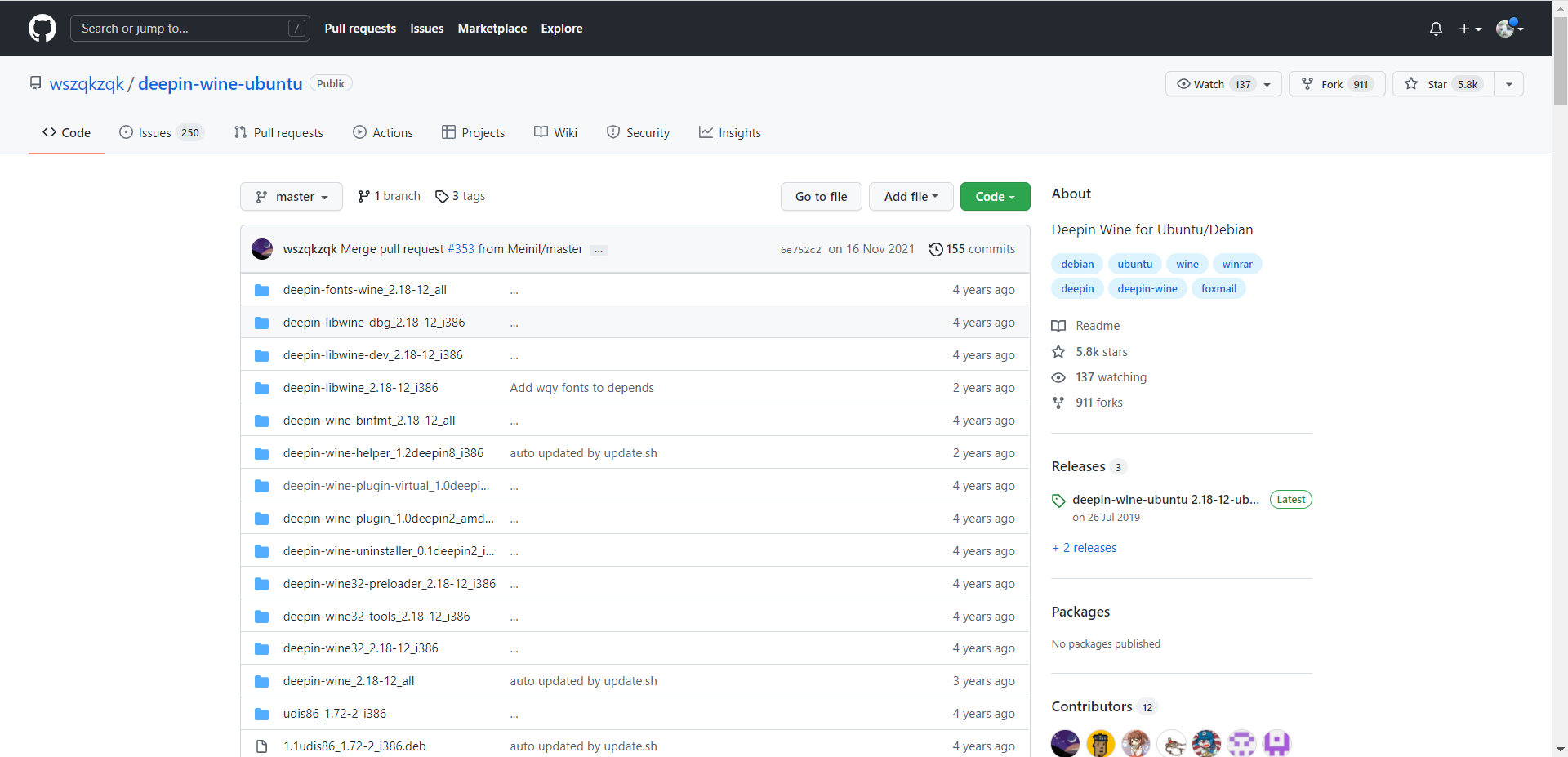This screenshot has height=757, width=1568.
Task: Expand the commit message ellipsis
Action: 599,250
